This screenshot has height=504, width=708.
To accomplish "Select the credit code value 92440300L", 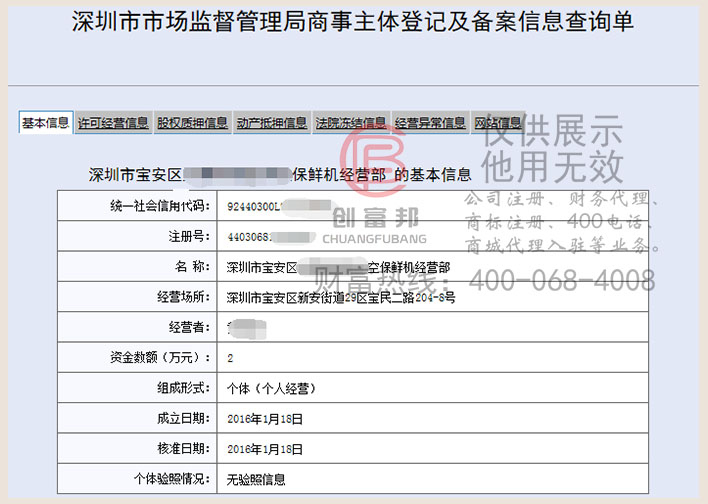I will pyautogui.click(x=254, y=207).
